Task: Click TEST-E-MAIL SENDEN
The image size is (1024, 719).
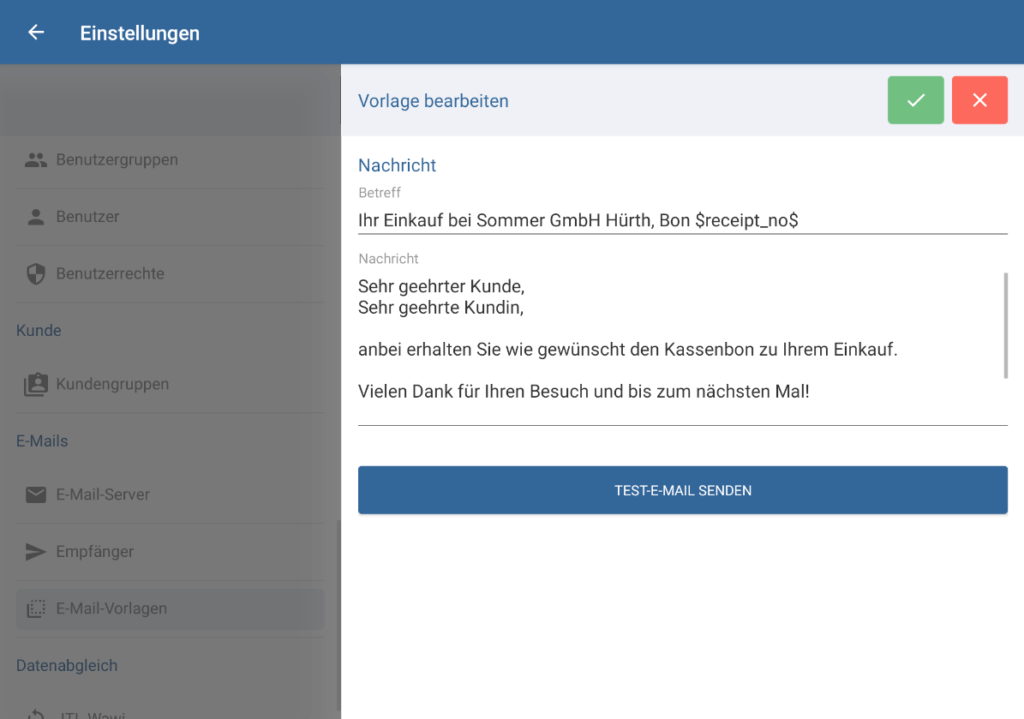Action: [683, 490]
